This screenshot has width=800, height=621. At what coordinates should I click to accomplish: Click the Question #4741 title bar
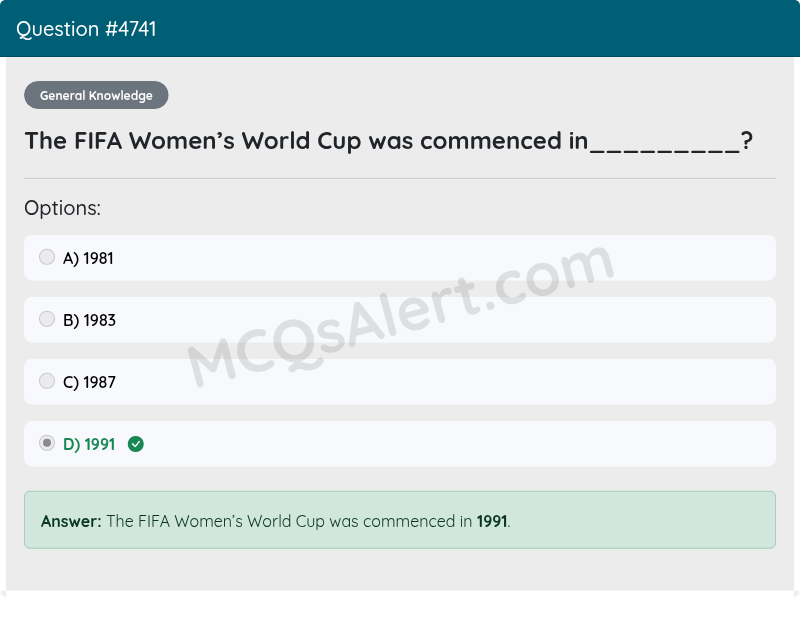pos(85,28)
